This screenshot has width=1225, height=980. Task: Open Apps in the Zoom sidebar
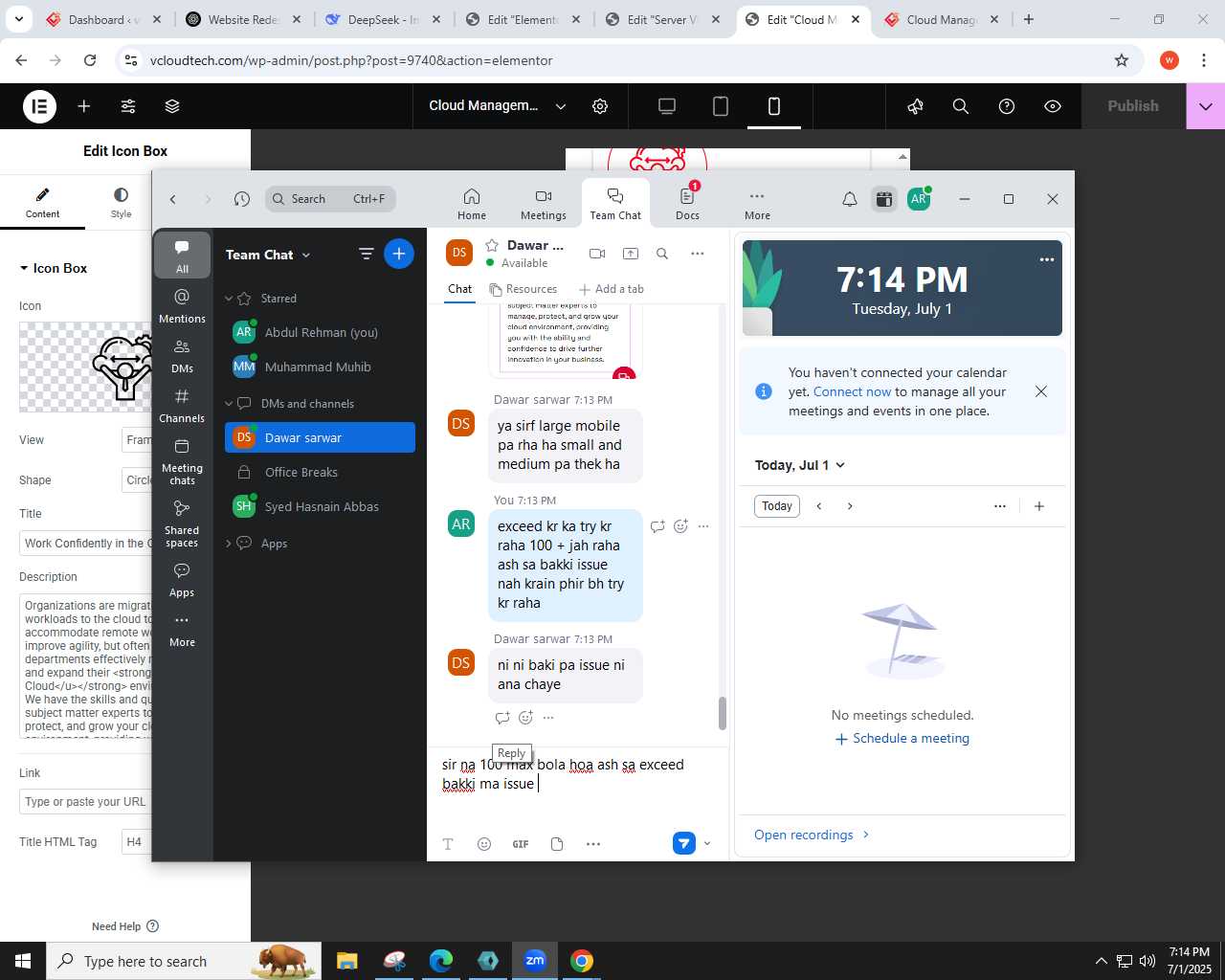(182, 580)
